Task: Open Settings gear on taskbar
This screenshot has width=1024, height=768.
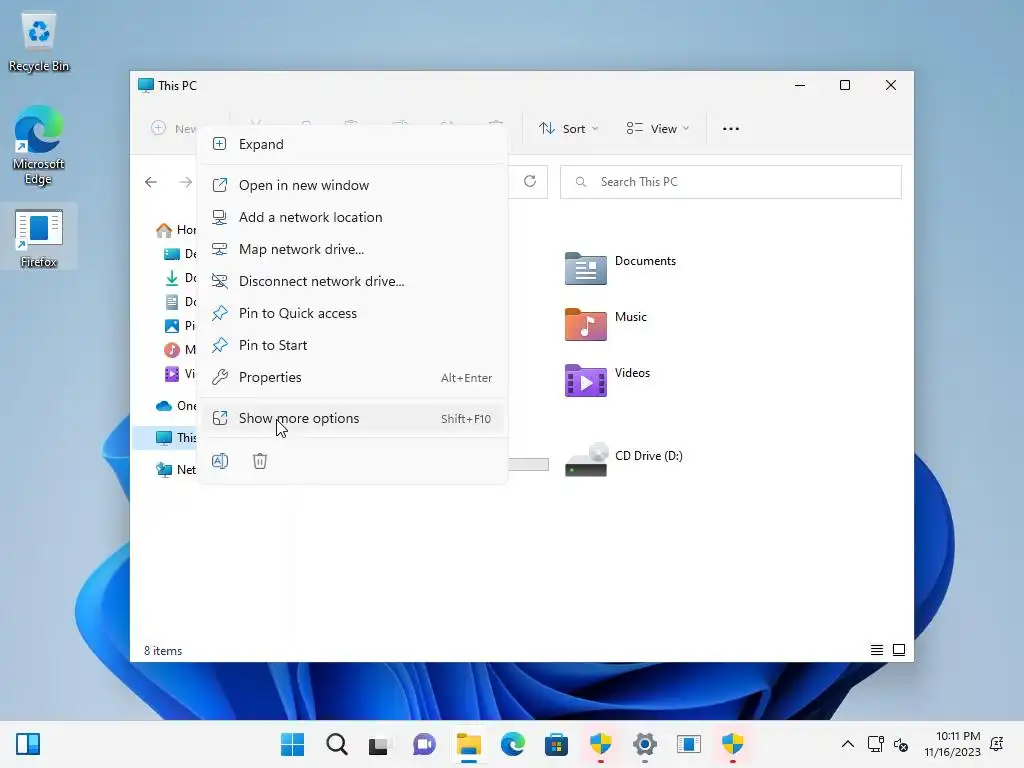Action: [x=645, y=744]
